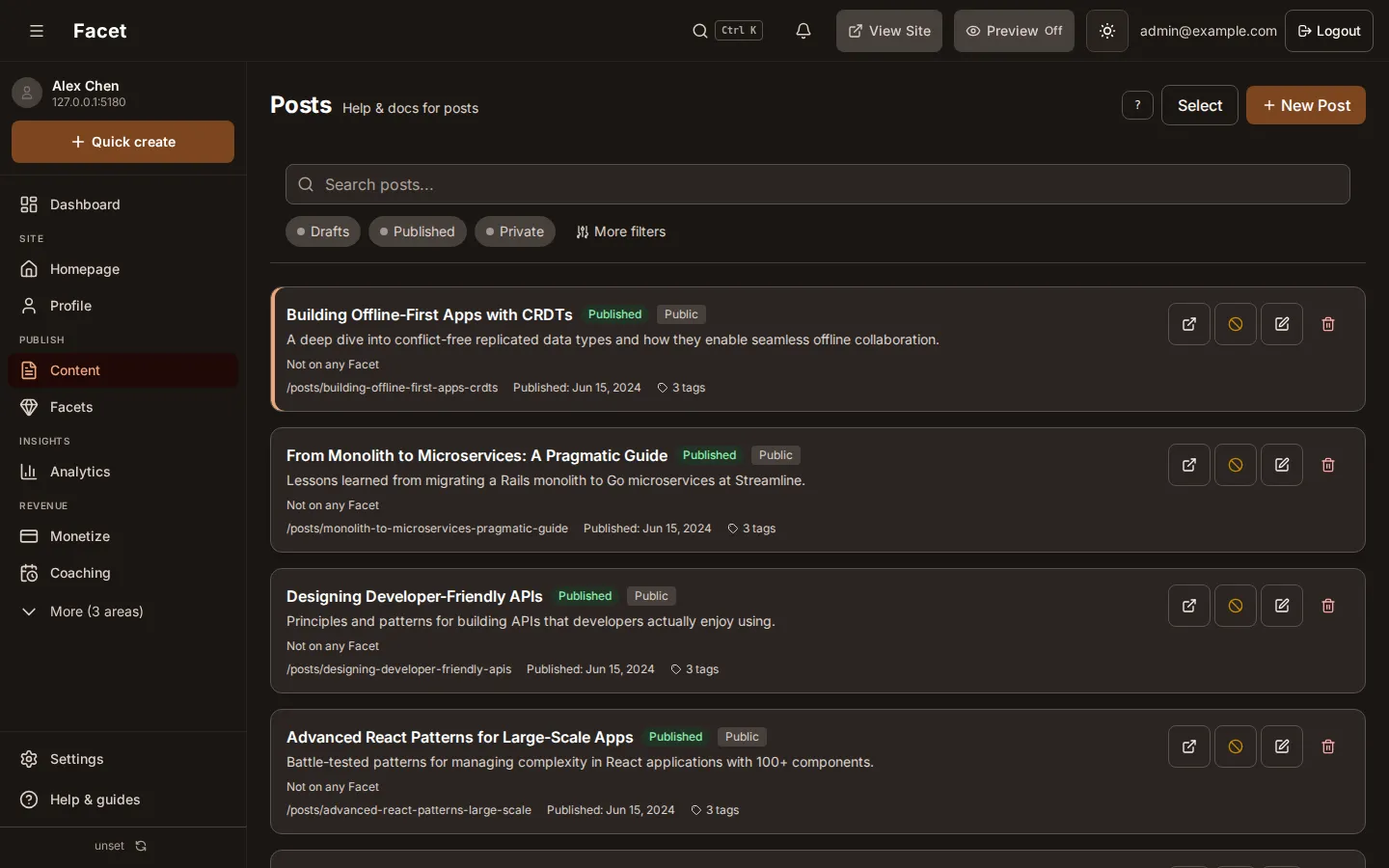Open search with the magnifier icon

point(700,31)
